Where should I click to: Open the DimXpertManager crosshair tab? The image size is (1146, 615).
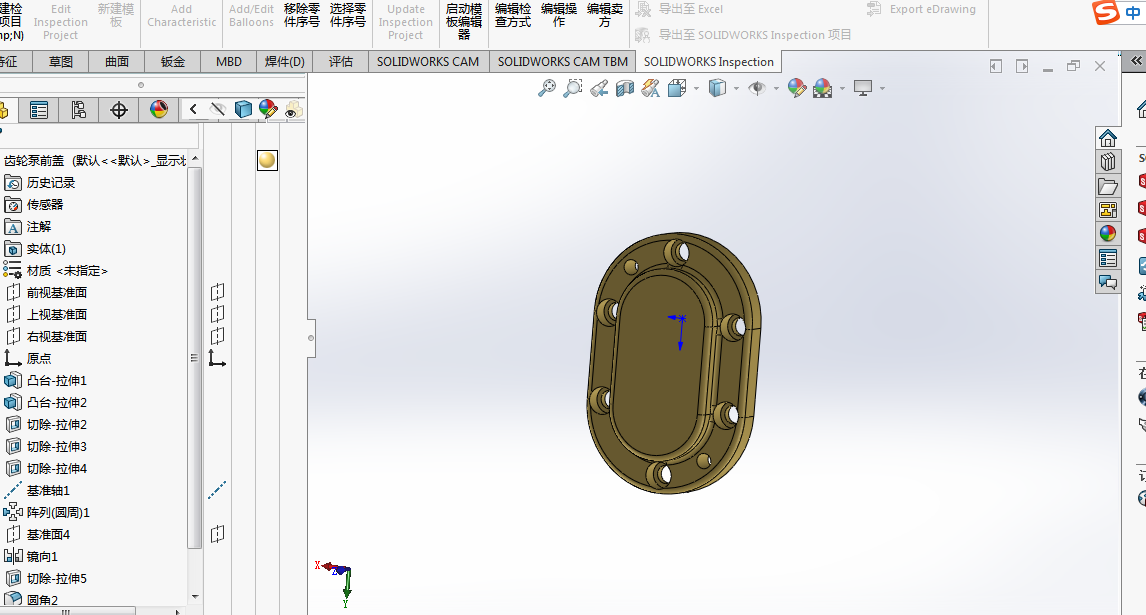click(x=118, y=110)
